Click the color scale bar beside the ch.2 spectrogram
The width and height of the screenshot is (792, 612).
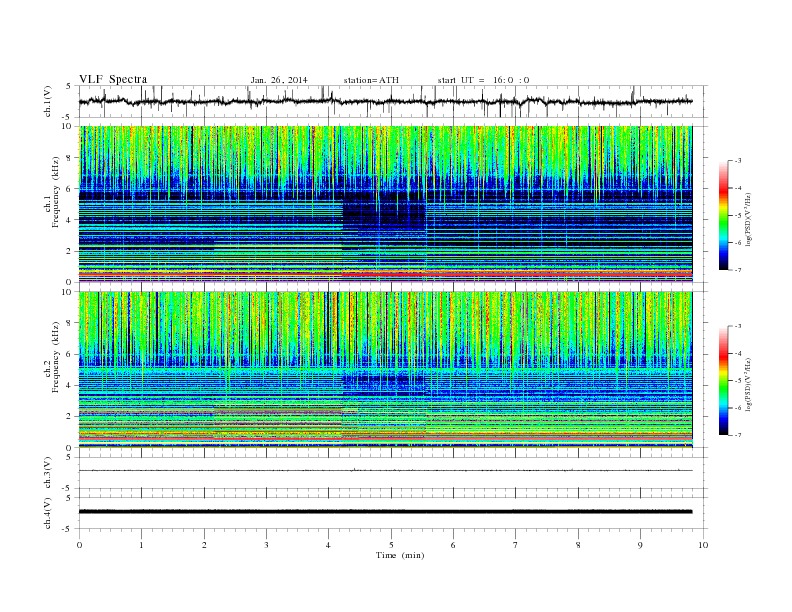click(723, 380)
